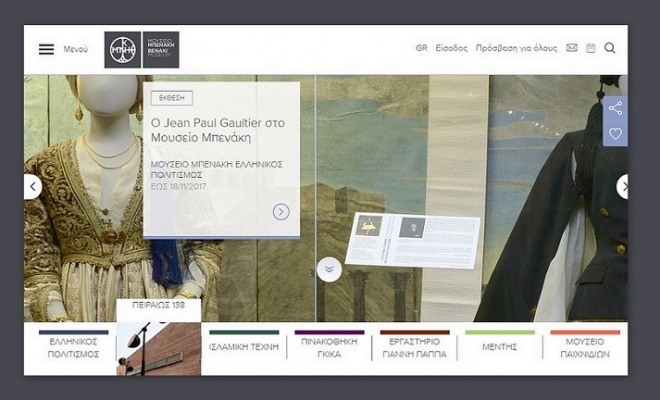This screenshot has width=660, height=400.
Task: Click the Μενού label
Action: point(76,49)
